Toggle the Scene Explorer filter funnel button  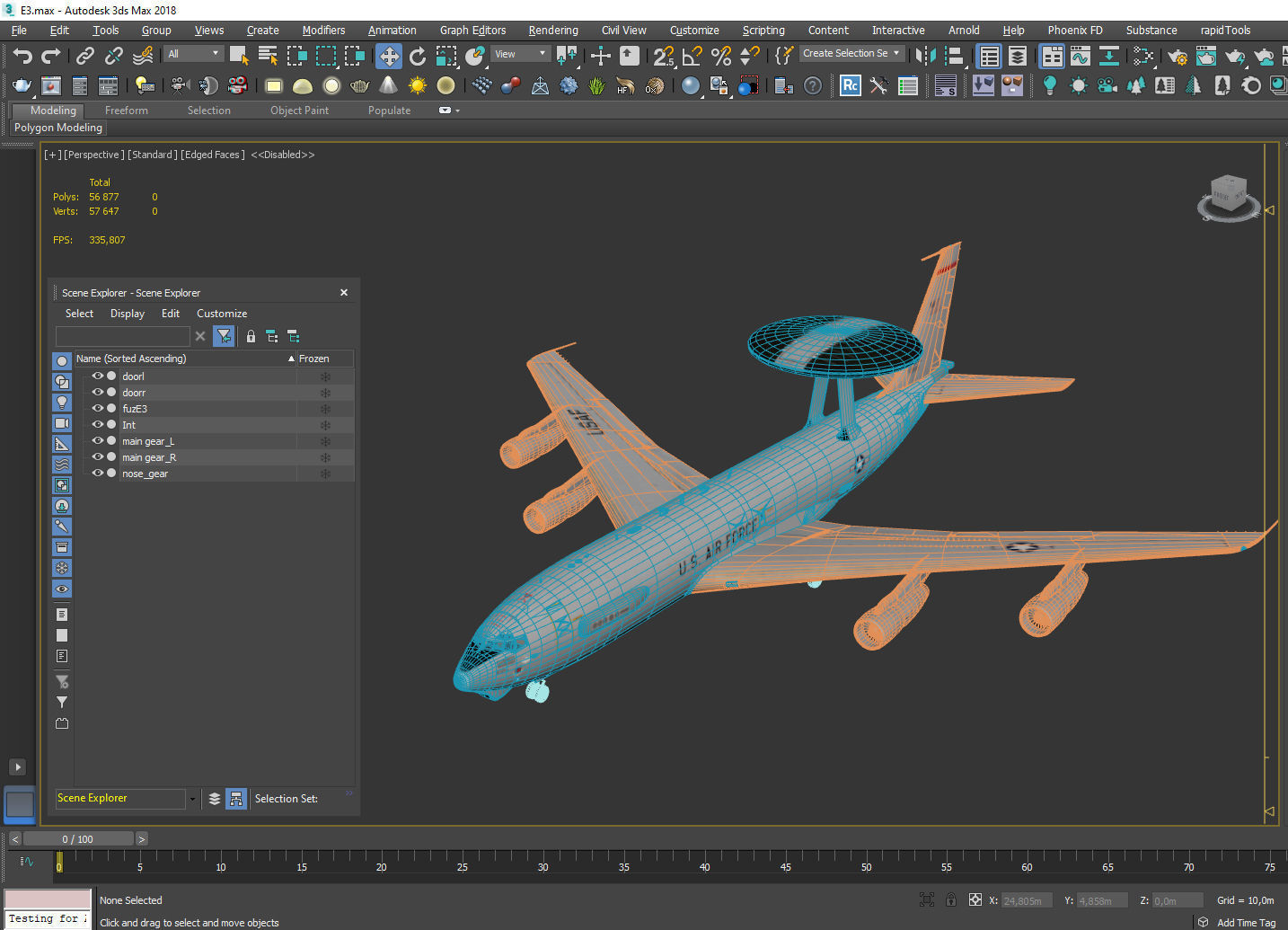click(224, 336)
